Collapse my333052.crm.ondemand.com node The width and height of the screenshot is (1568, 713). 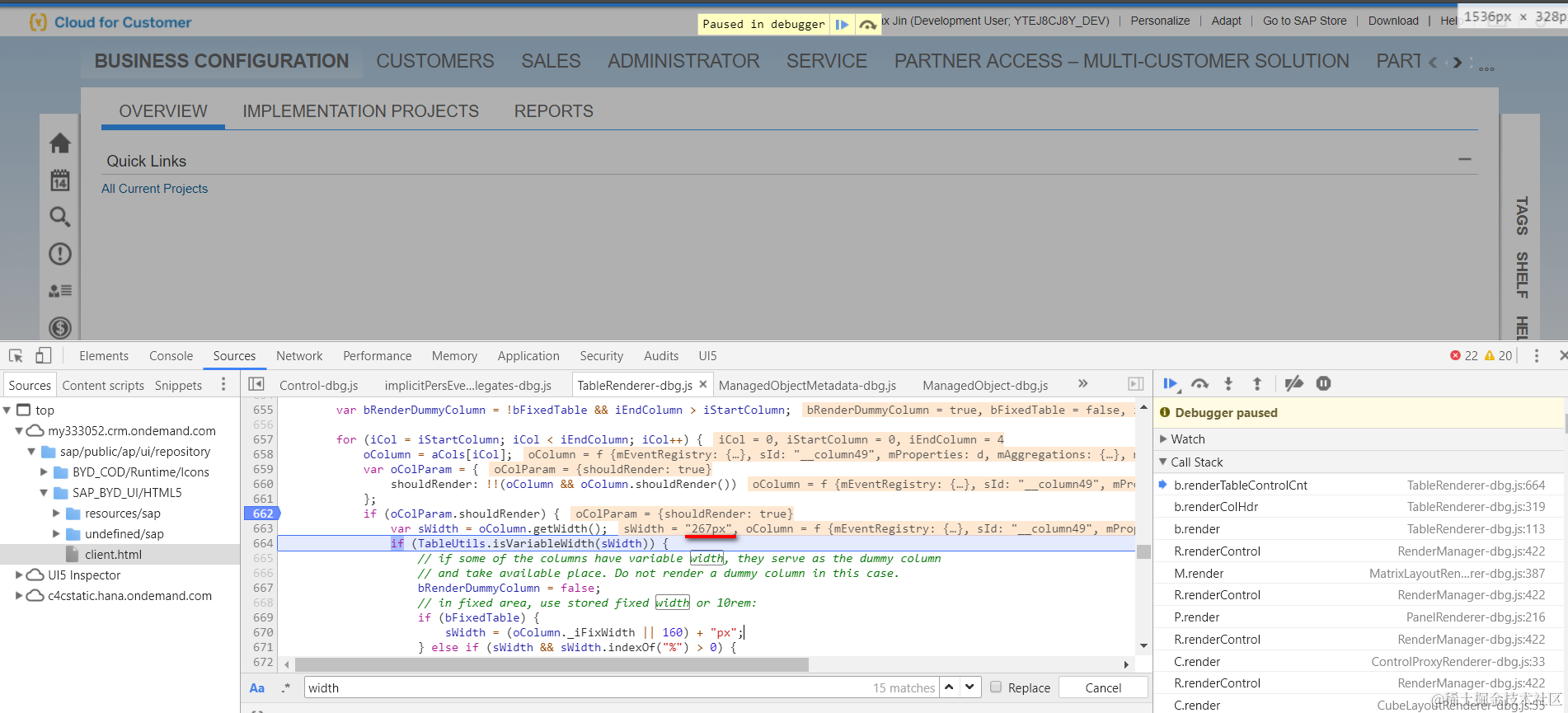coord(19,430)
